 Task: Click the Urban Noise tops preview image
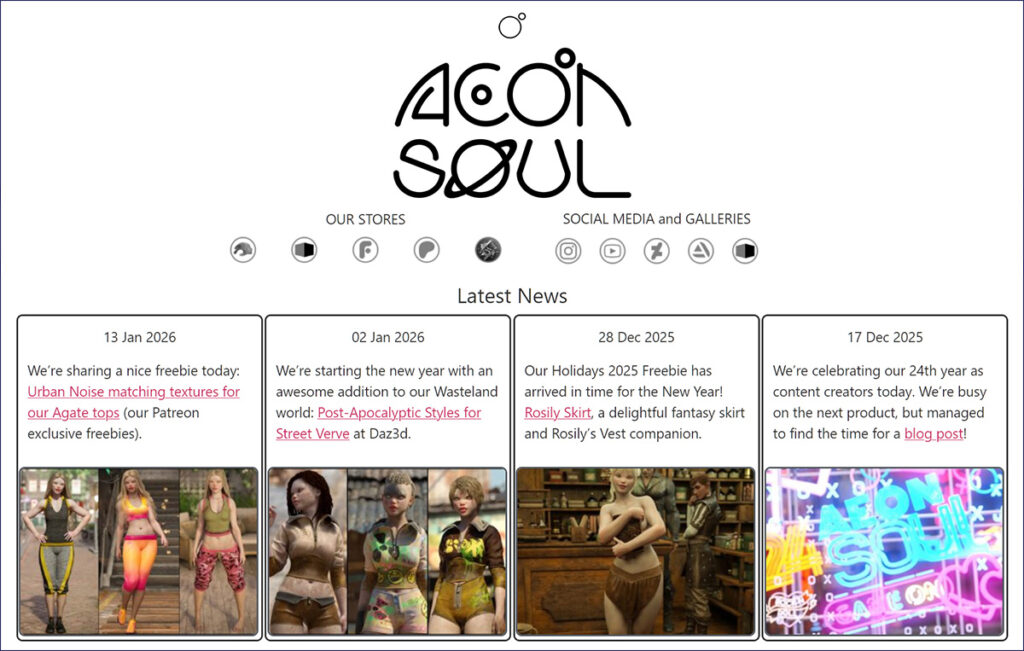tap(139, 551)
